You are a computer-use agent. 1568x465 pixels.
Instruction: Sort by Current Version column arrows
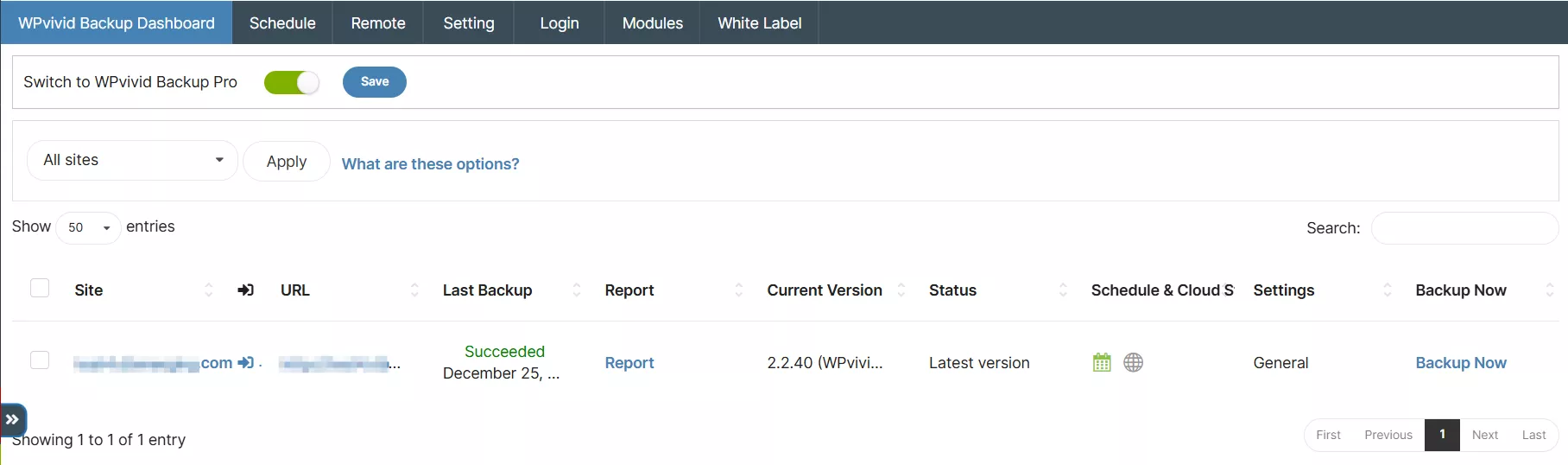pyautogui.click(x=901, y=290)
